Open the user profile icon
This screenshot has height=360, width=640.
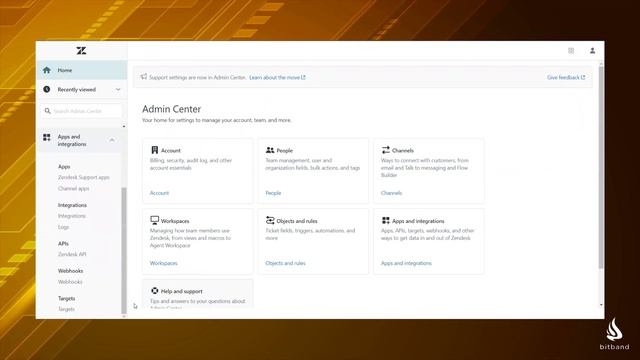point(592,51)
